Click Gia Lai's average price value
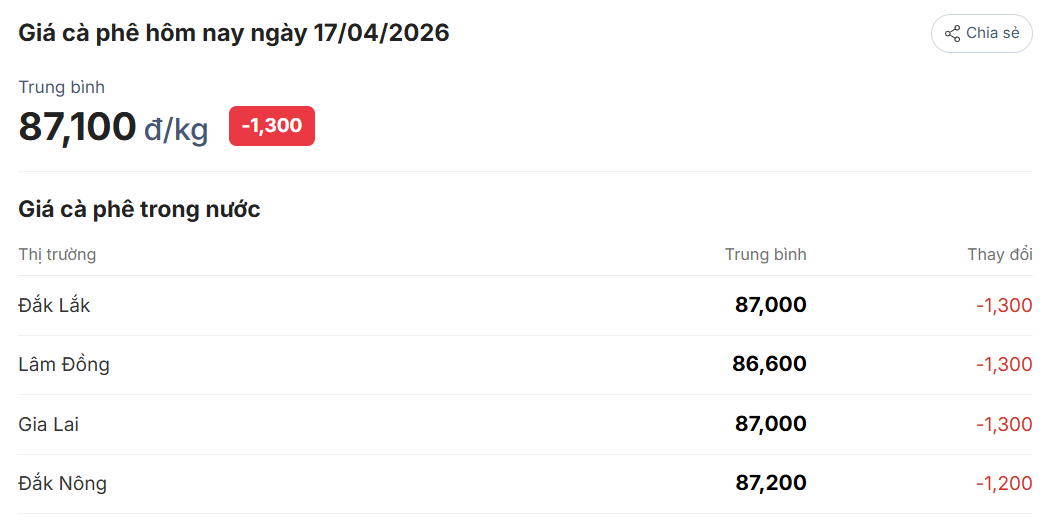Viewport: 1055px width, 517px height. pyautogui.click(x=770, y=424)
